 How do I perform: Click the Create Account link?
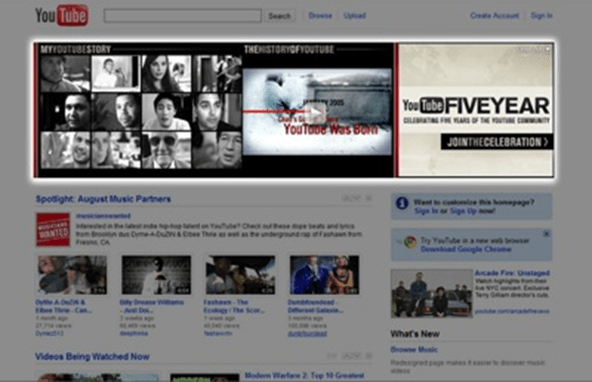pyautogui.click(x=494, y=15)
